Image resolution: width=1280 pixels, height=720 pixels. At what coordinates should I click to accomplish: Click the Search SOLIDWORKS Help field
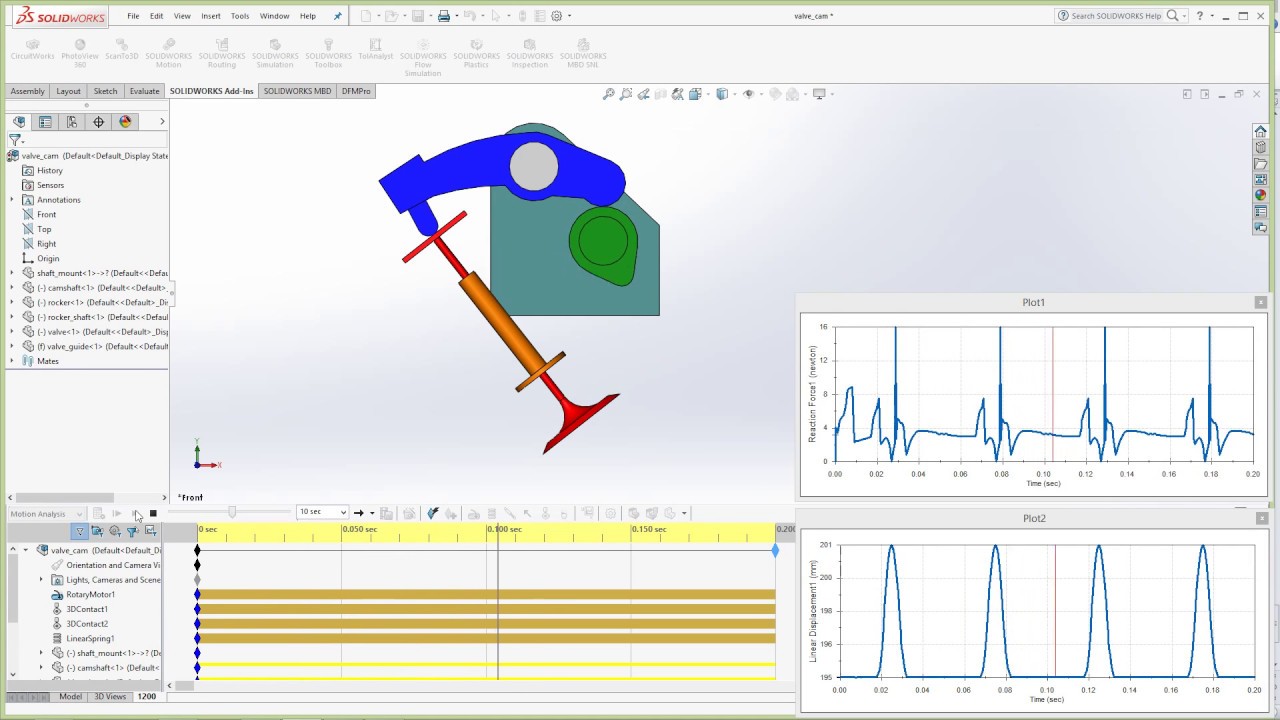[1115, 16]
